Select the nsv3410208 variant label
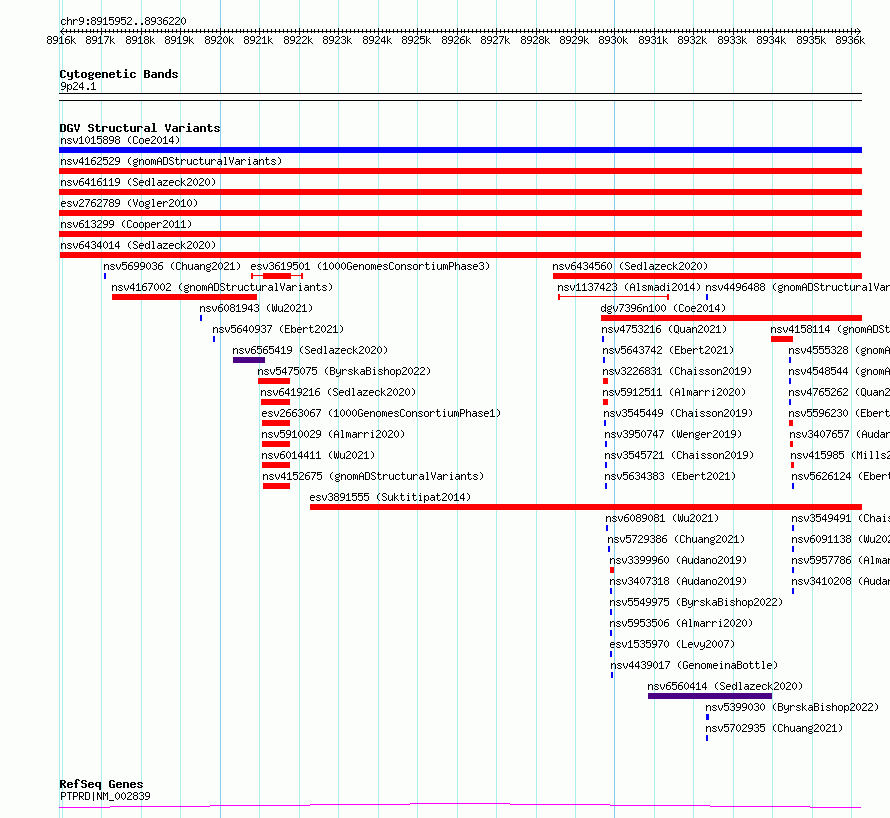 point(841,581)
